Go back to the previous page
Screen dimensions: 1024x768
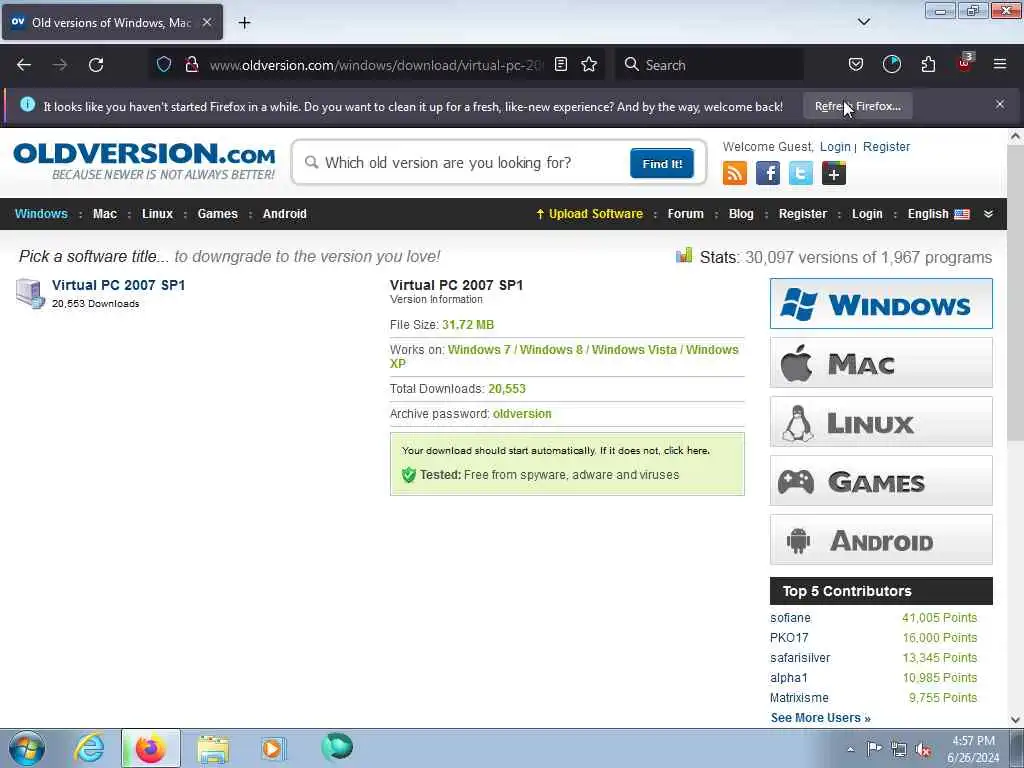click(x=24, y=65)
